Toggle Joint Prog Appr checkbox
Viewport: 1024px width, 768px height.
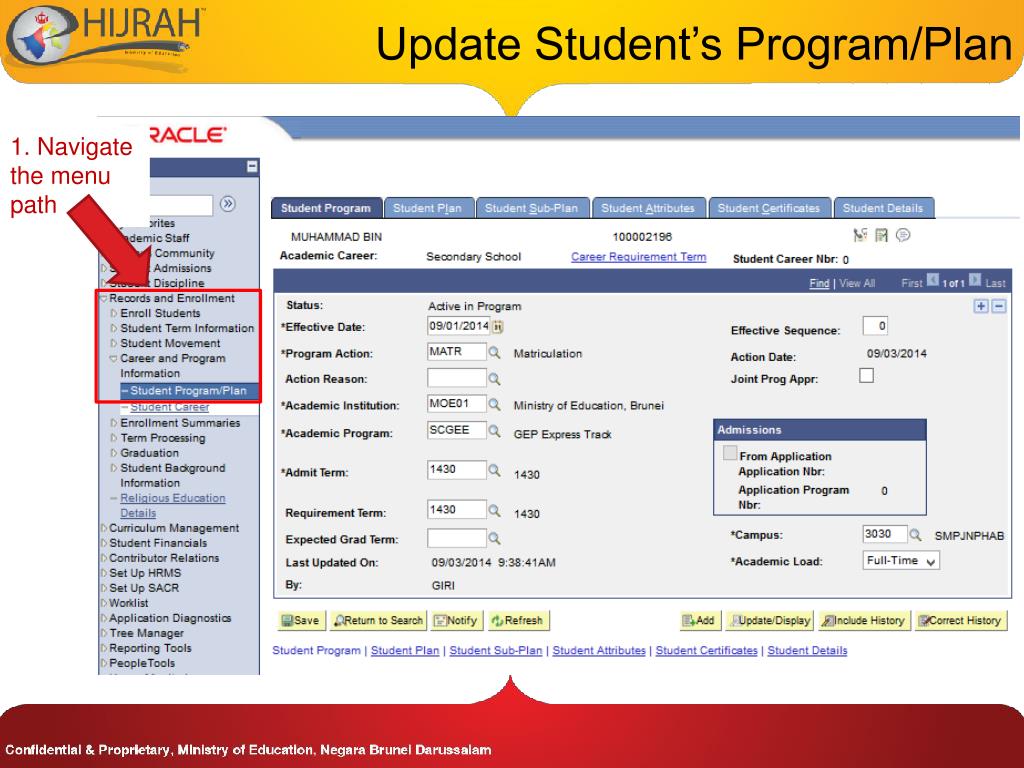tap(867, 376)
